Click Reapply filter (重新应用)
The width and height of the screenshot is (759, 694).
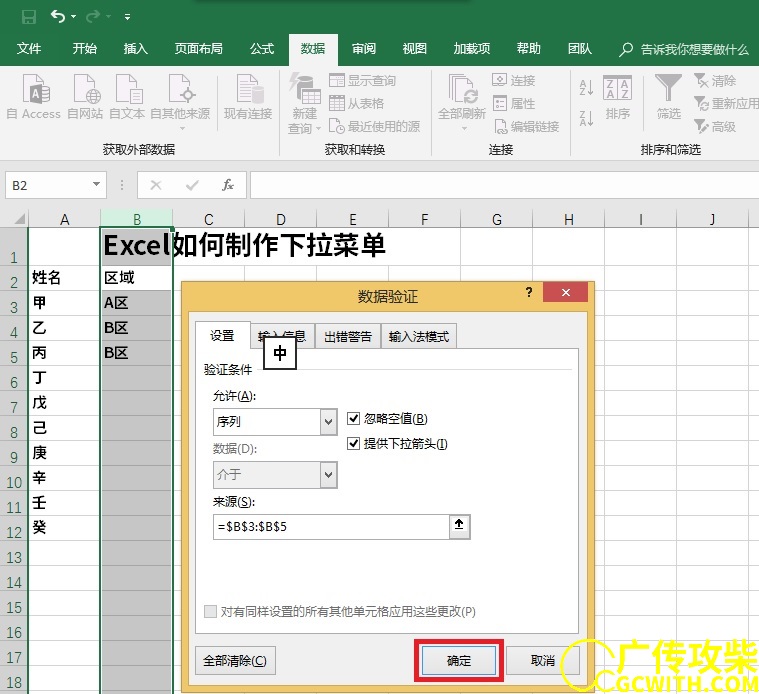pos(726,104)
